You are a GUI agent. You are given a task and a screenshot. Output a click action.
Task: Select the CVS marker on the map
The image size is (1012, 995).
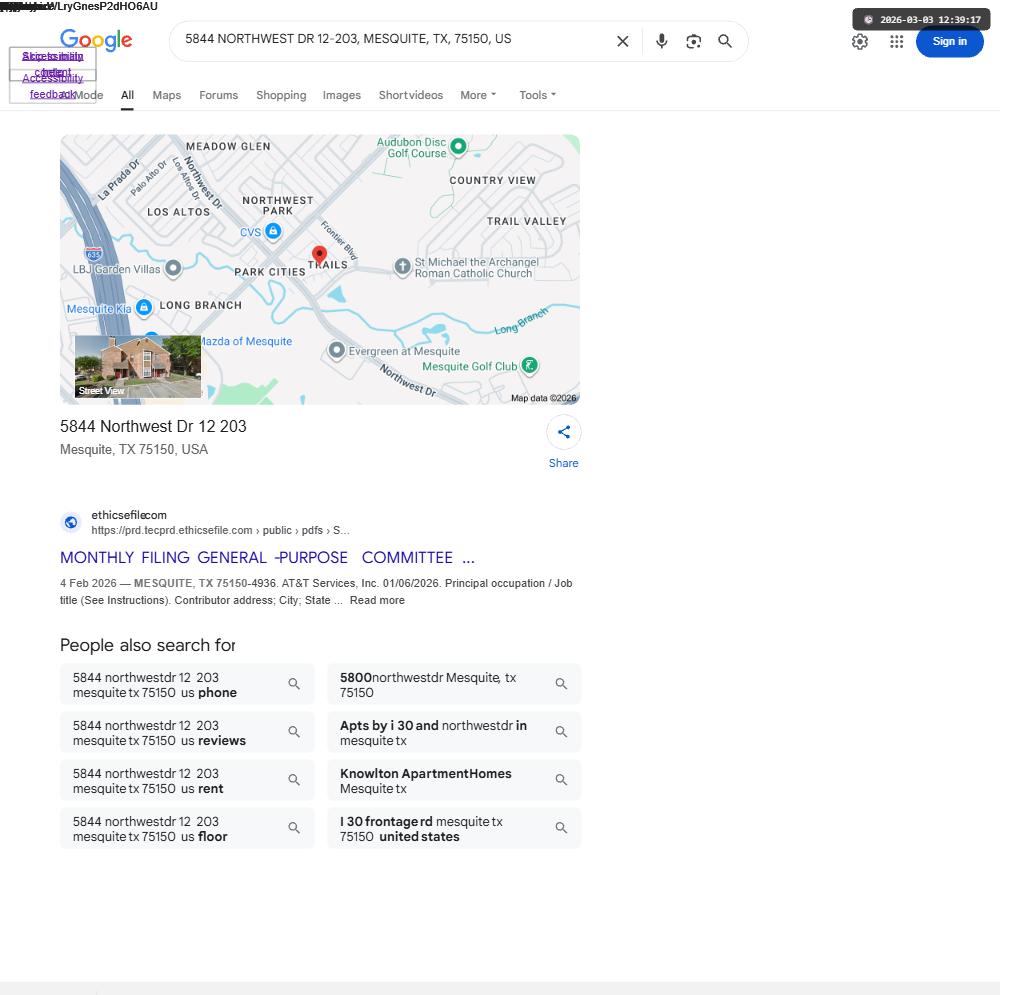pos(273,231)
